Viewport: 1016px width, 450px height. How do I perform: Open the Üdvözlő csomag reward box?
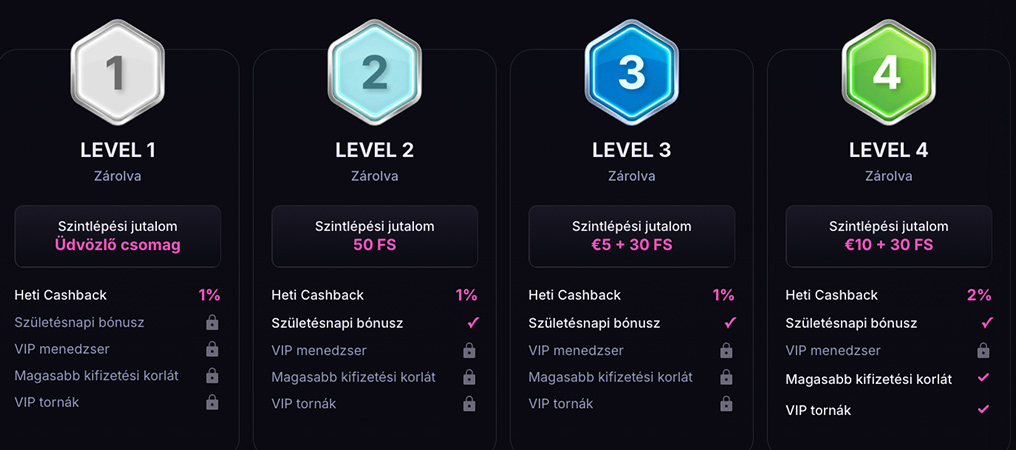pos(117,236)
